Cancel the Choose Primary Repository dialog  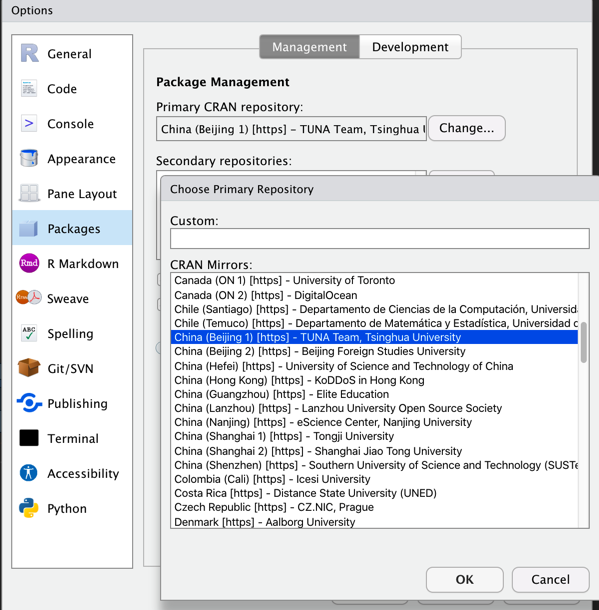(550, 579)
